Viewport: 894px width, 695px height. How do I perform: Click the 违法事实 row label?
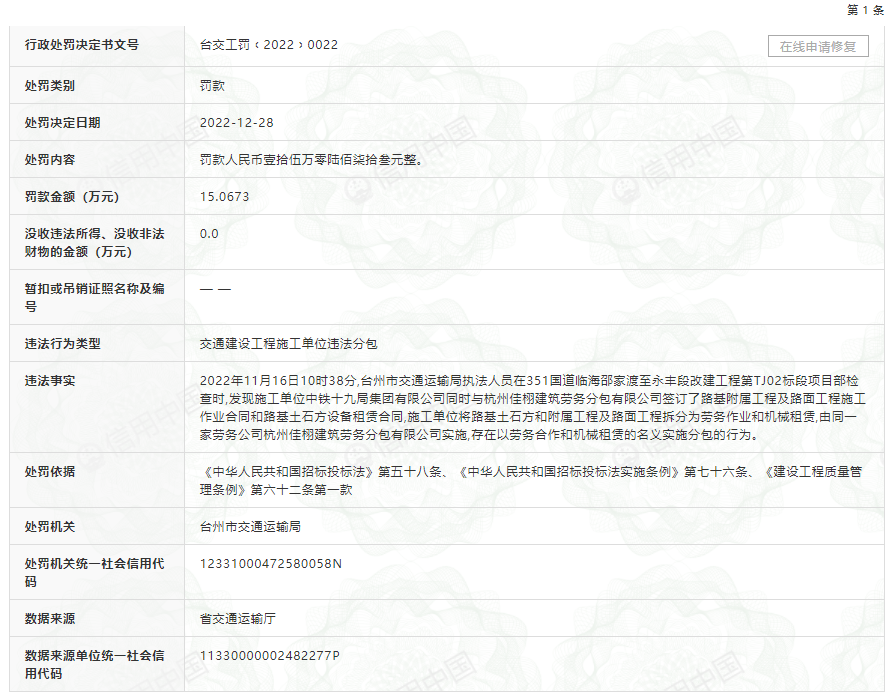tap(50, 381)
